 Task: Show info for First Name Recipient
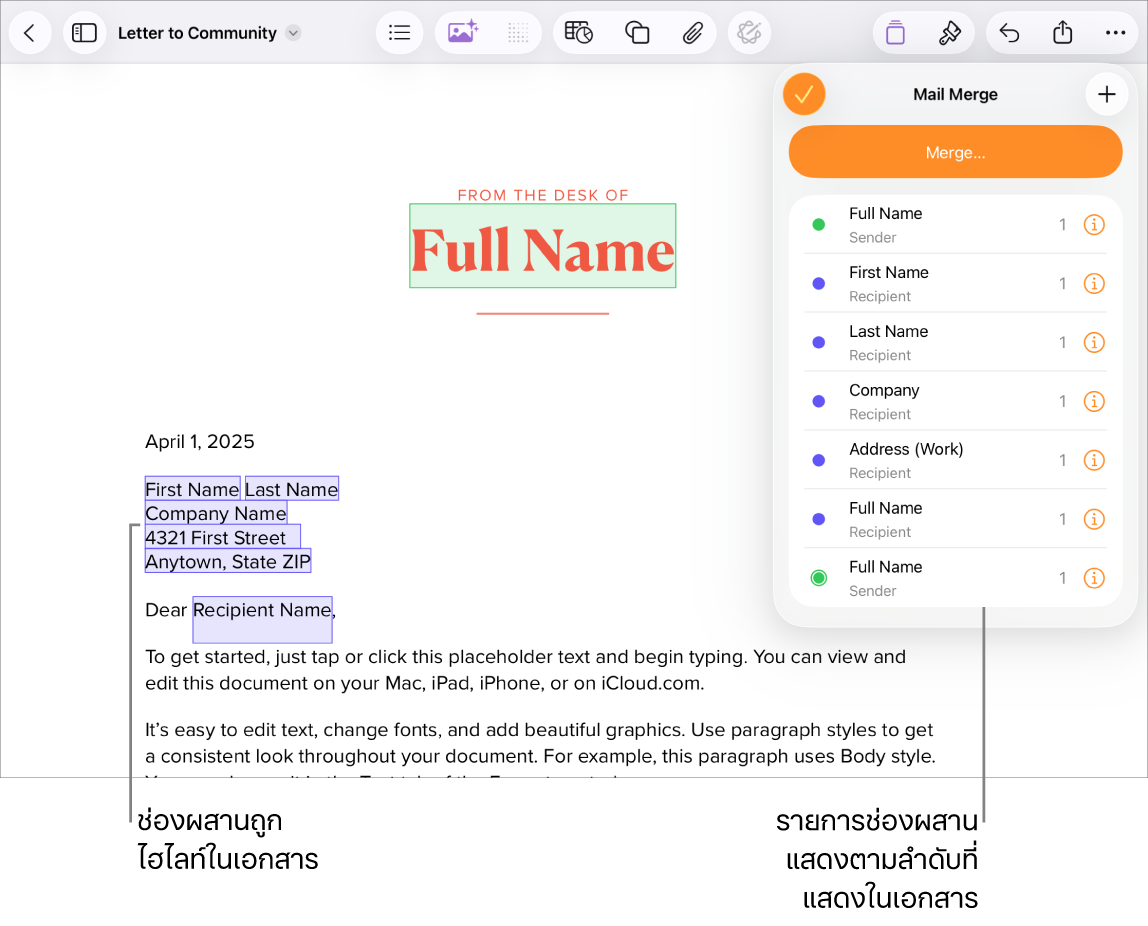point(1094,283)
